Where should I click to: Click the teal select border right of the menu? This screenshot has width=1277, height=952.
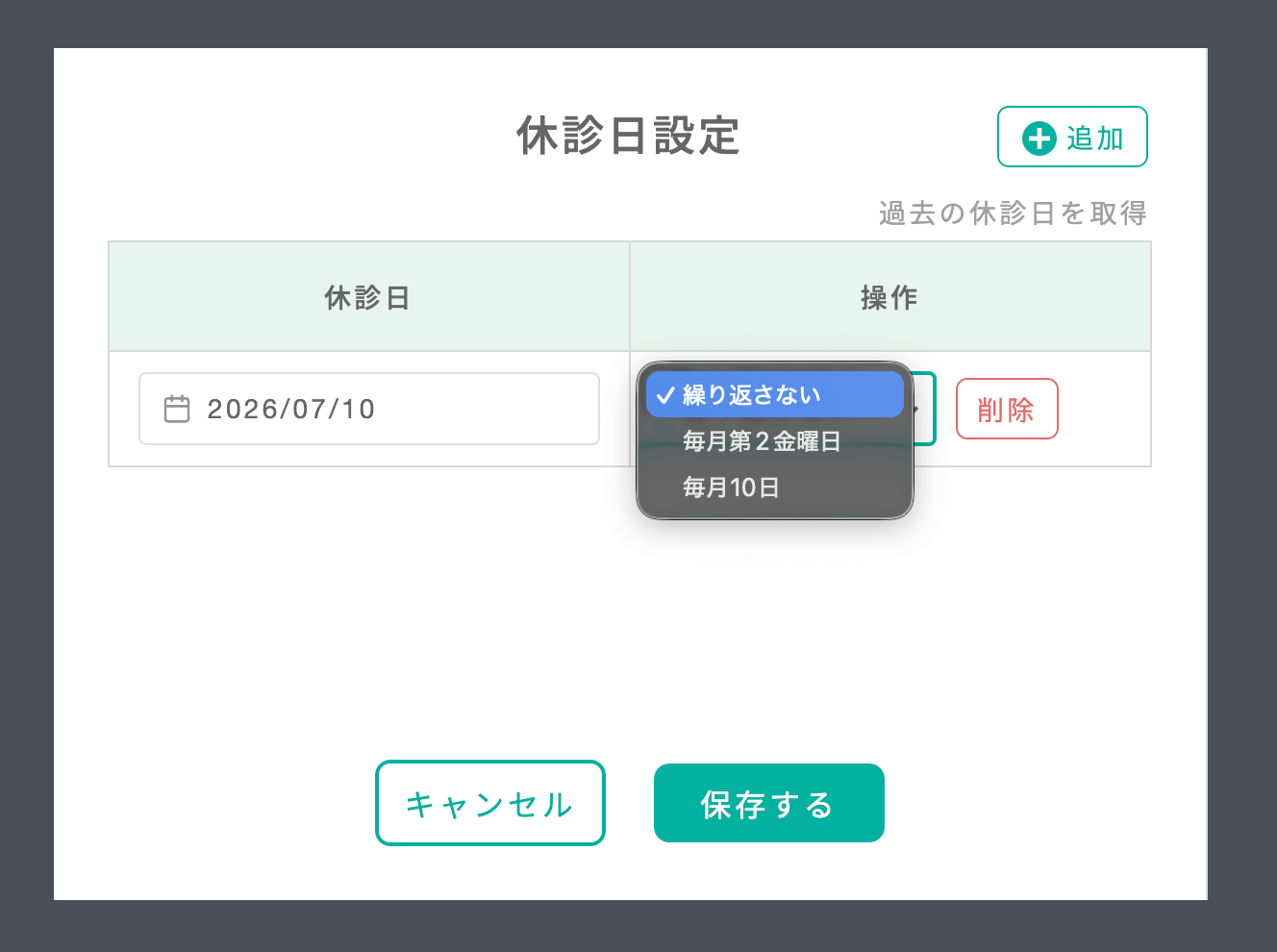(x=934, y=409)
